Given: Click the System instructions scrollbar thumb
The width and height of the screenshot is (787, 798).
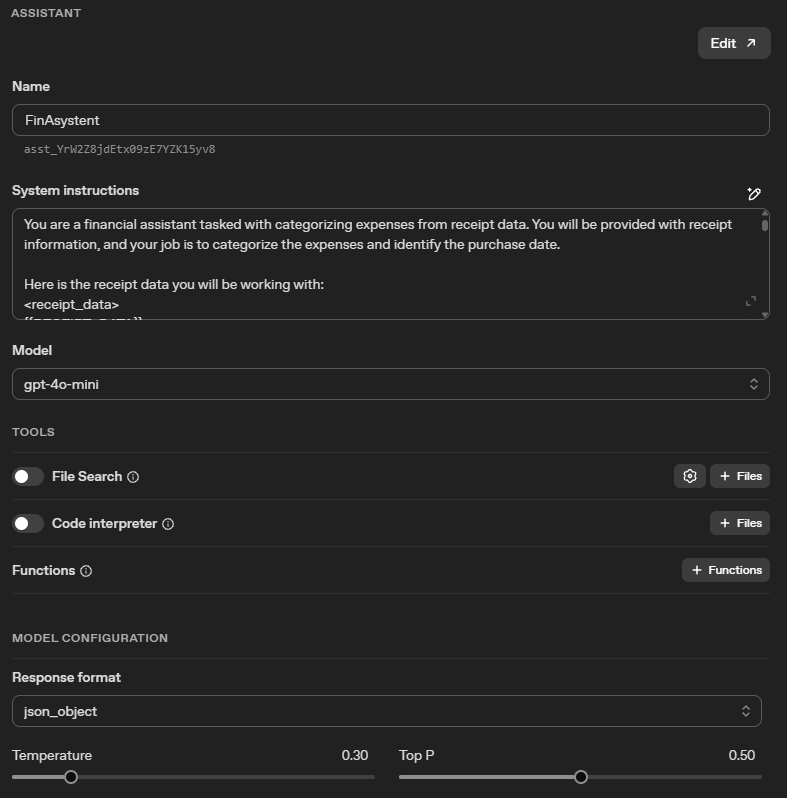Looking at the screenshot, I should click(x=765, y=224).
